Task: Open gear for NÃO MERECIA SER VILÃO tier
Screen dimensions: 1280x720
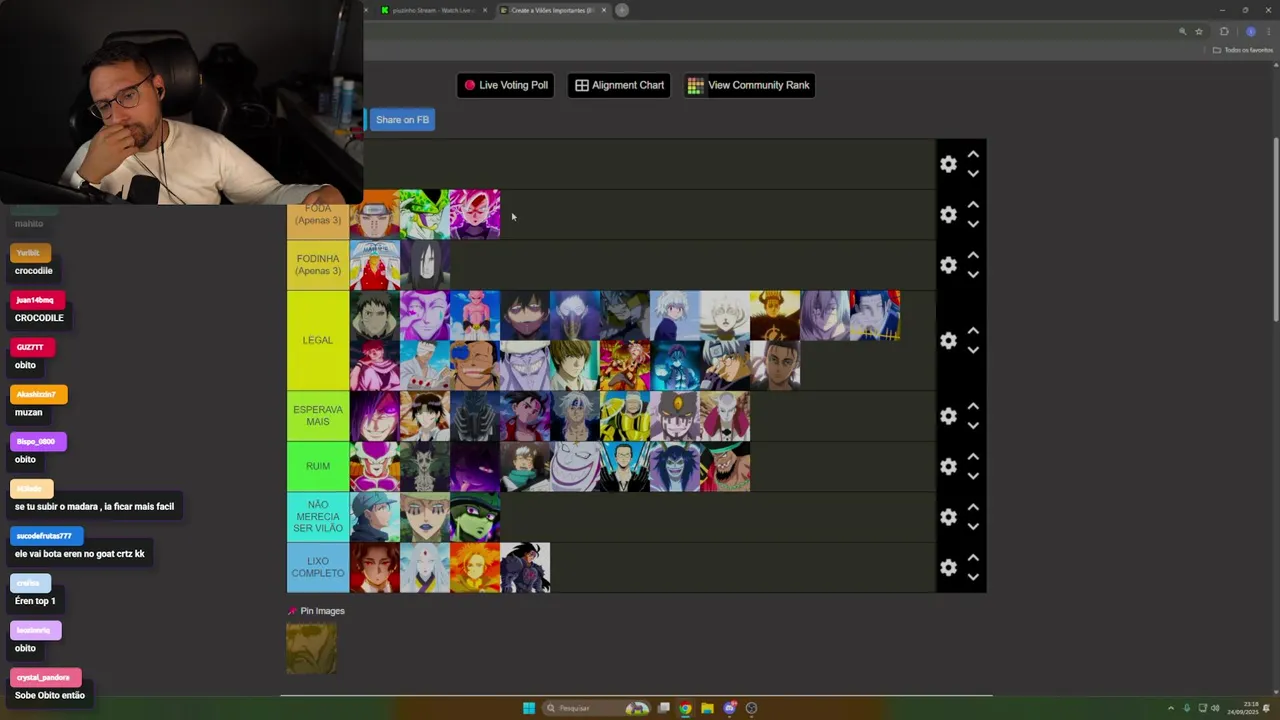Action: click(x=948, y=517)
